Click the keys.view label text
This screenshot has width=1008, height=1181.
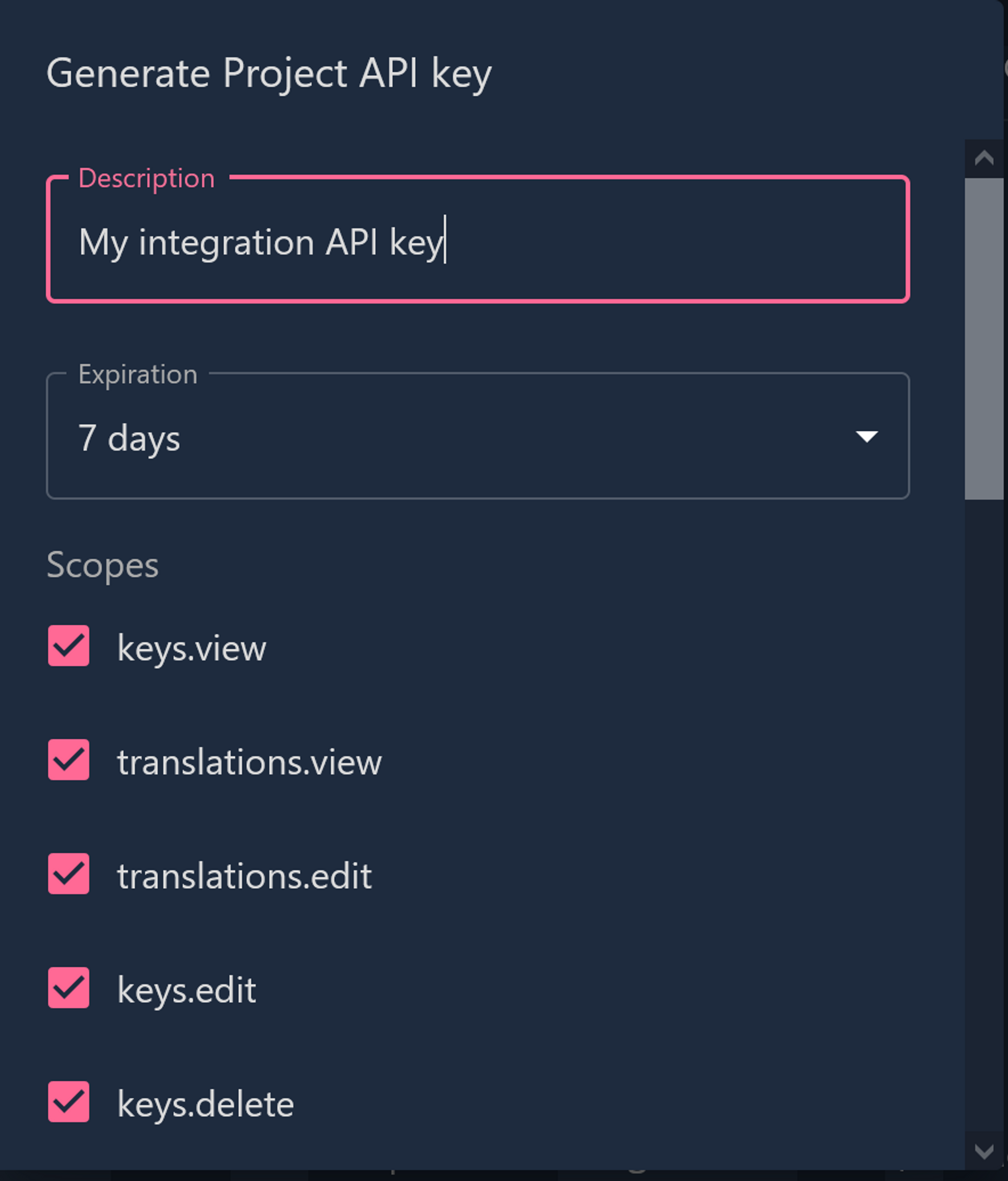click(x=191, y=648)
